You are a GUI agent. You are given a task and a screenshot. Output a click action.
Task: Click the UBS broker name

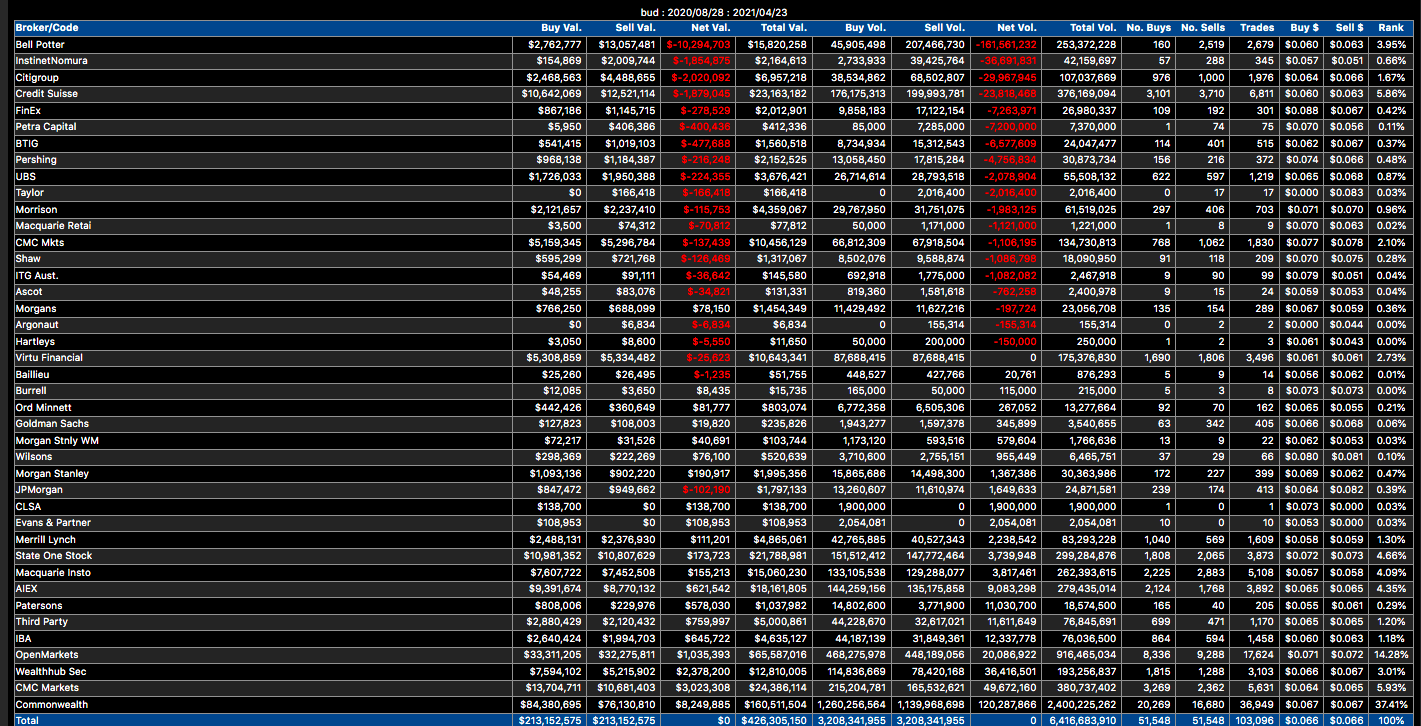pos(25,176)
